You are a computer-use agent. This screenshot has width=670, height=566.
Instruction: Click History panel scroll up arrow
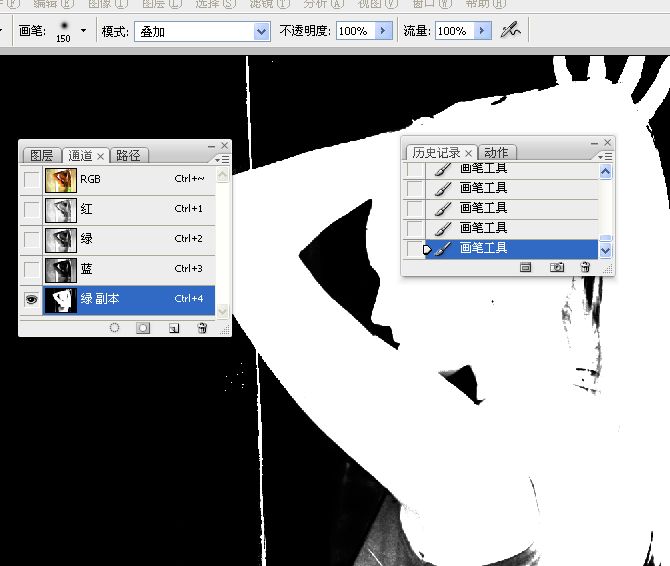pos(605,172)
